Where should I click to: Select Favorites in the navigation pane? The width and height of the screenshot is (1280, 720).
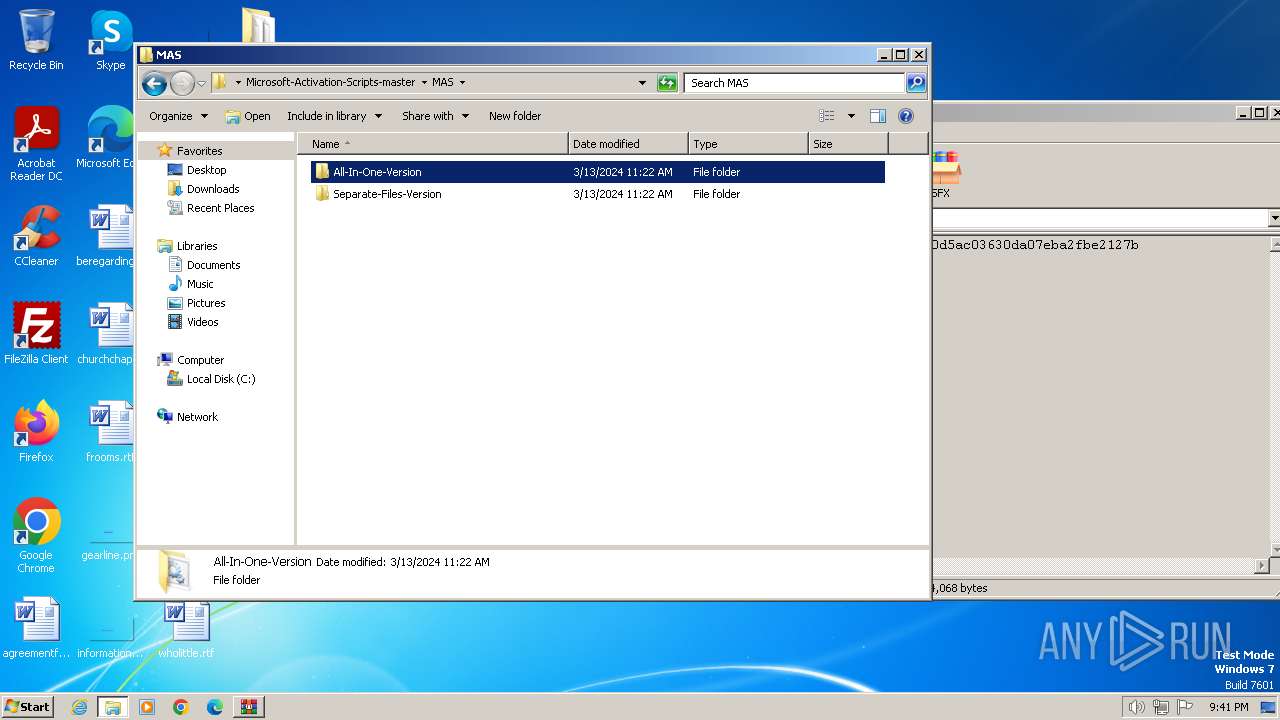point(199,151)
